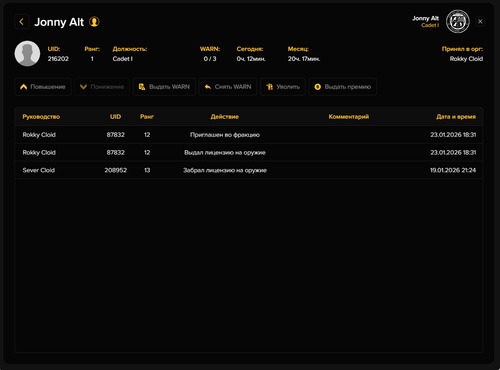
Task: Click the date 19.01.2026 21:24
Action: [453, 170]
